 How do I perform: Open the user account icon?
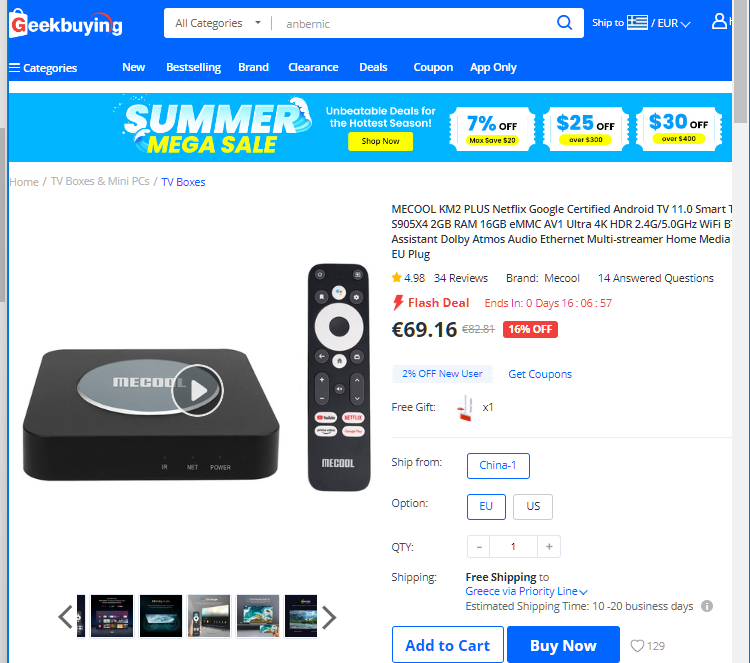coord(719,22)
